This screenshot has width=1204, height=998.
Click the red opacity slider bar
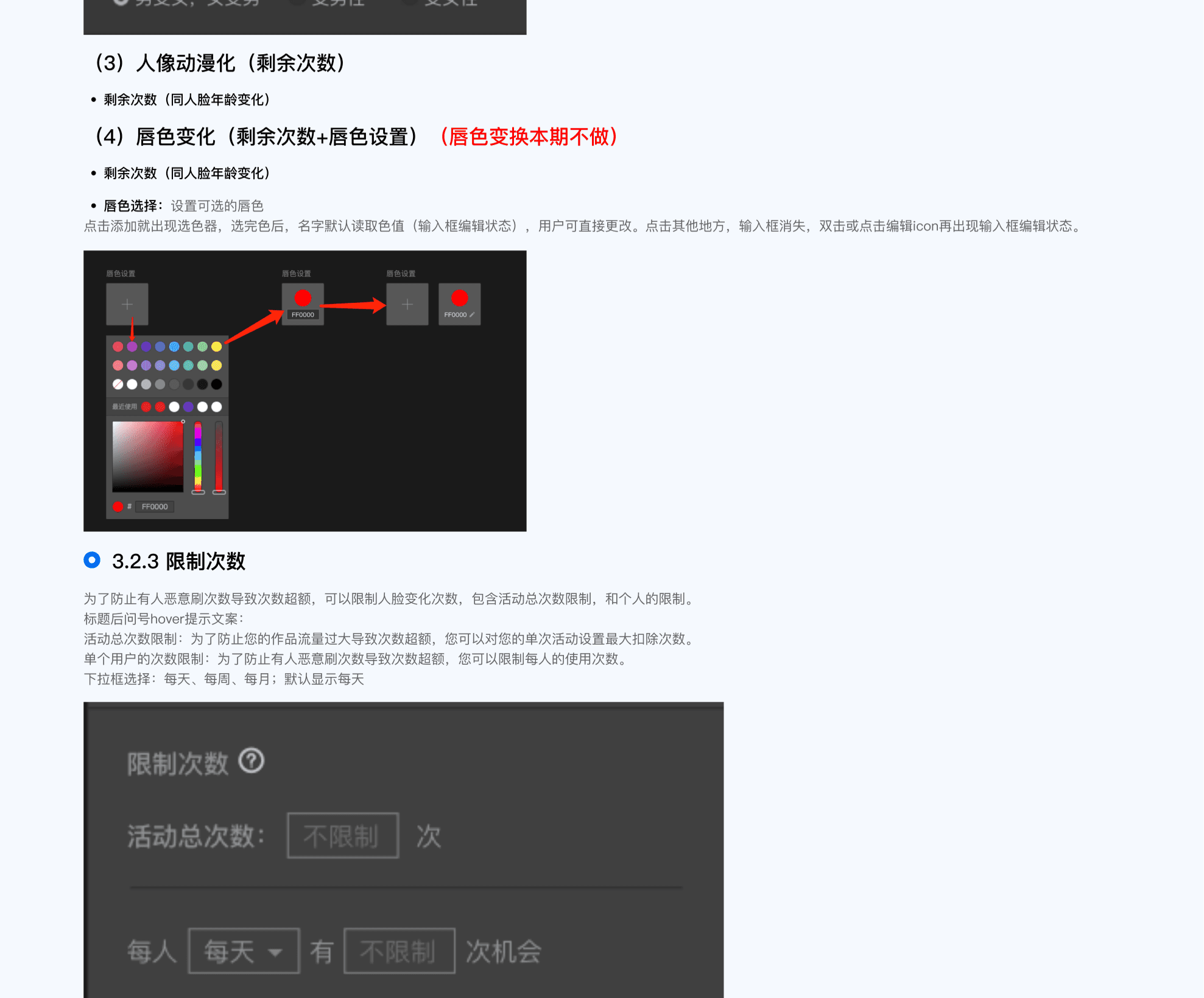pos(219,456)
